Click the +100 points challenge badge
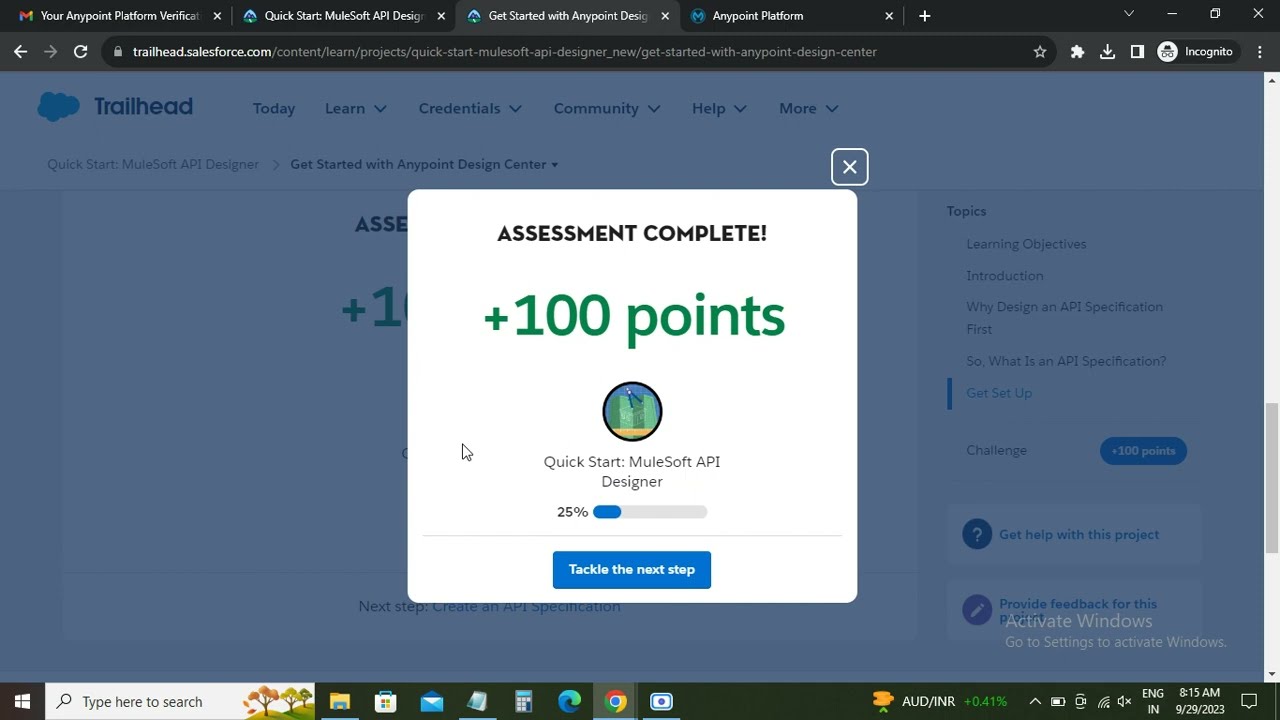 pos(1143,451)
